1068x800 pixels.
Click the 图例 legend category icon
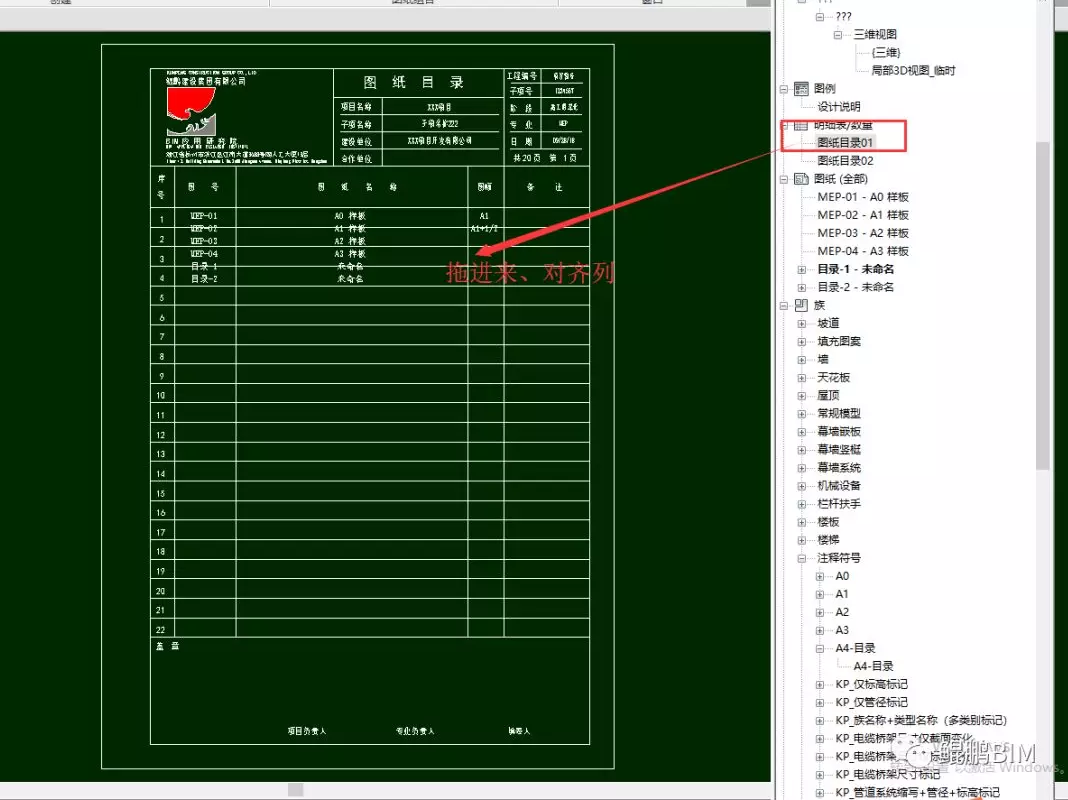click(x=800, y=88)
